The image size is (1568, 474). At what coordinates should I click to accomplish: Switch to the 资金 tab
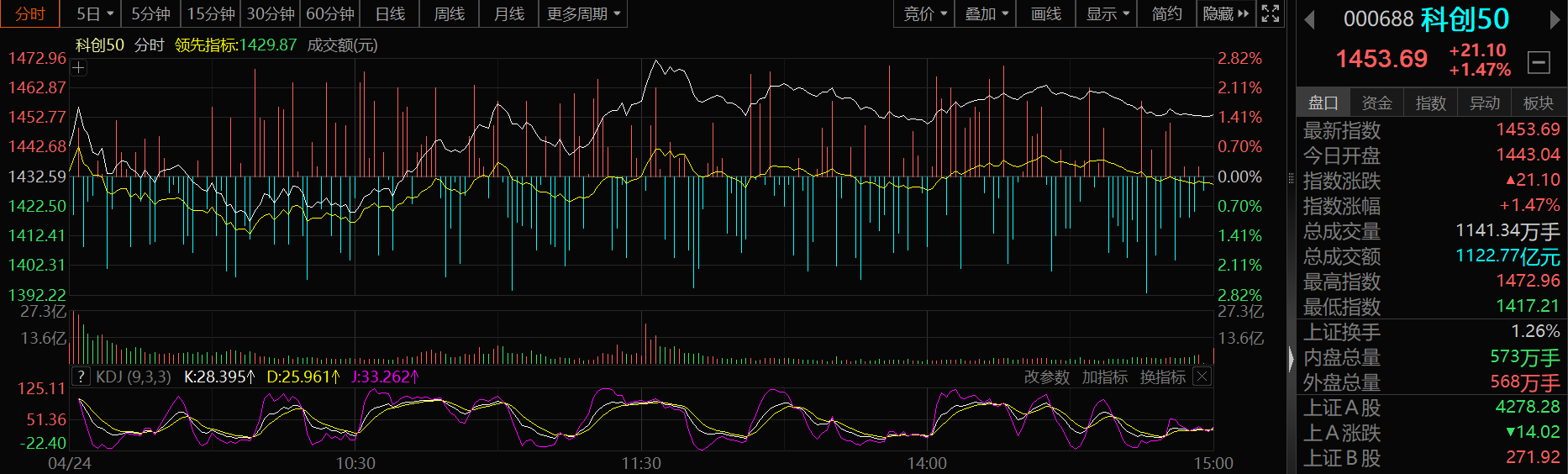[1376, 103]
